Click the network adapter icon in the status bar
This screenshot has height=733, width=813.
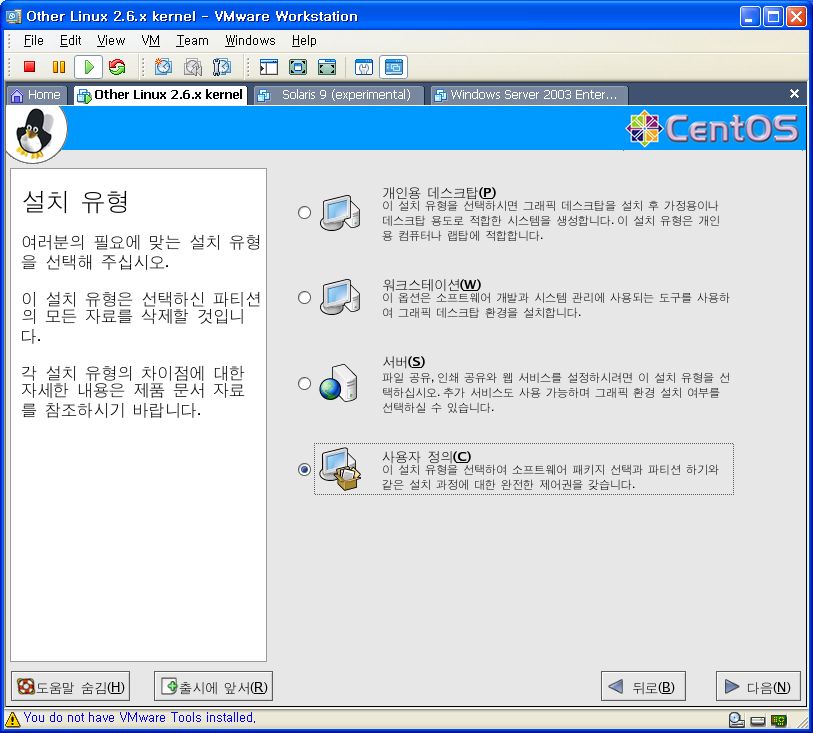[x=778, y=719]
